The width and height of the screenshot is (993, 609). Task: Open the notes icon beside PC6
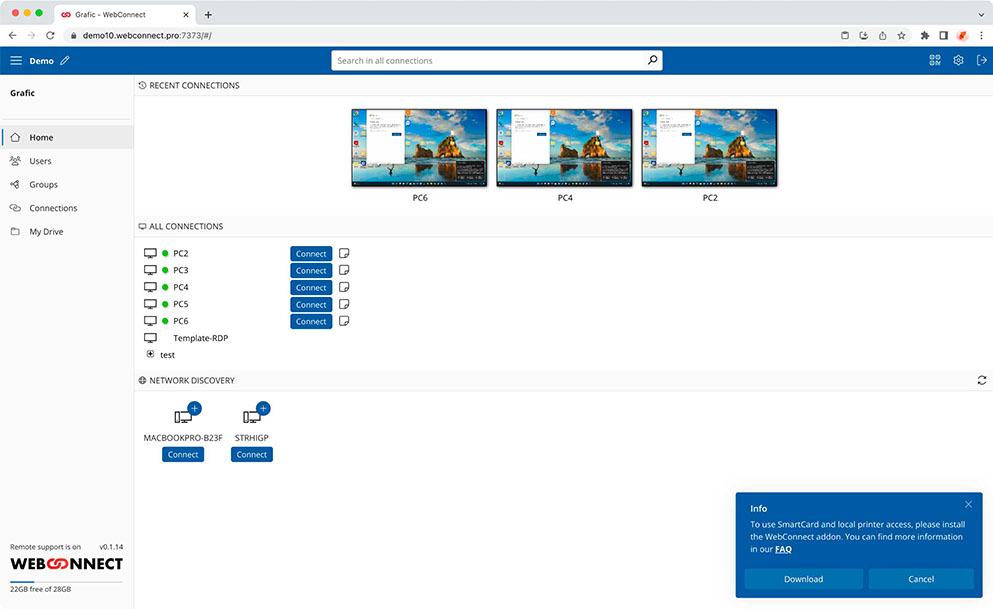point(343,321)
